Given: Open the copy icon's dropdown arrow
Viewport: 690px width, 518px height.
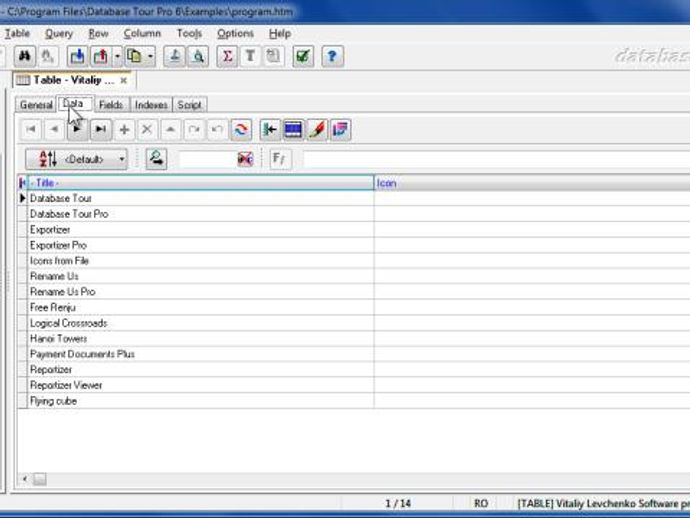Looking at the screenshot, I should (150, 56).
